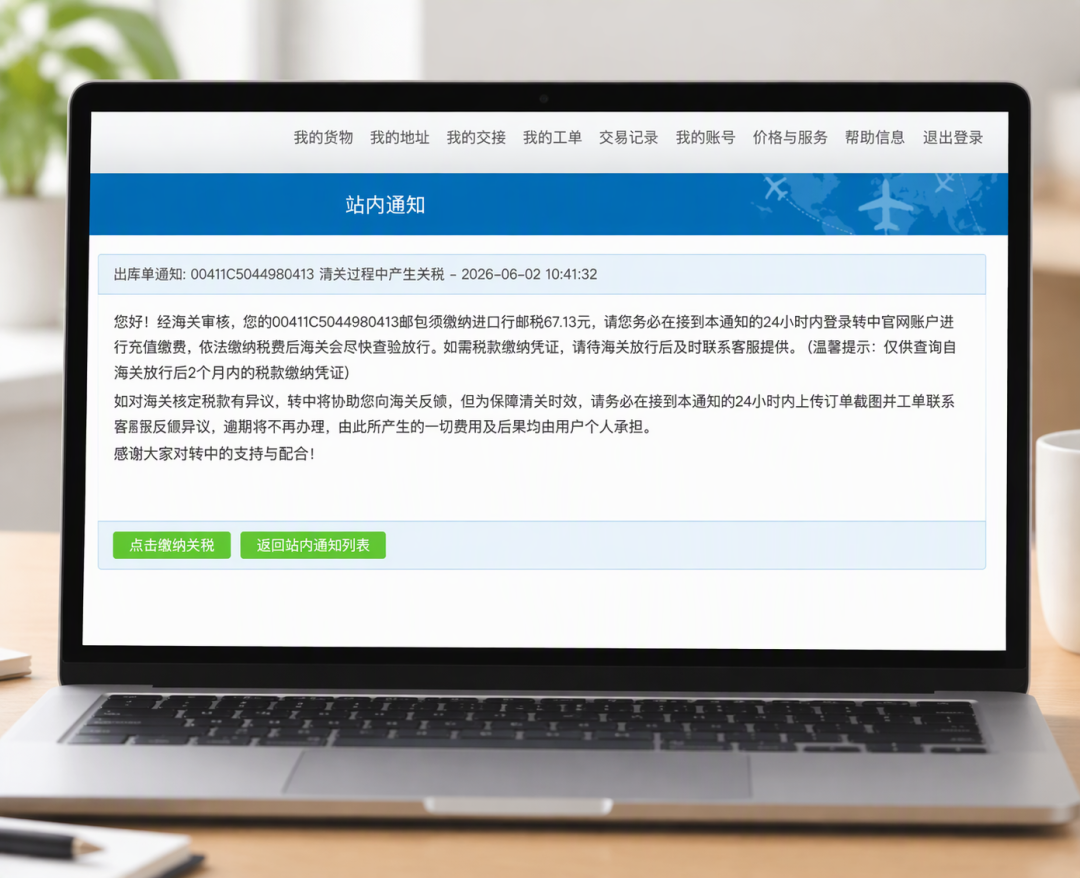Go to 我的地址 menu item
This screenshot has width=1080, height=878.
pyautogui.click(x=399, y=138)
